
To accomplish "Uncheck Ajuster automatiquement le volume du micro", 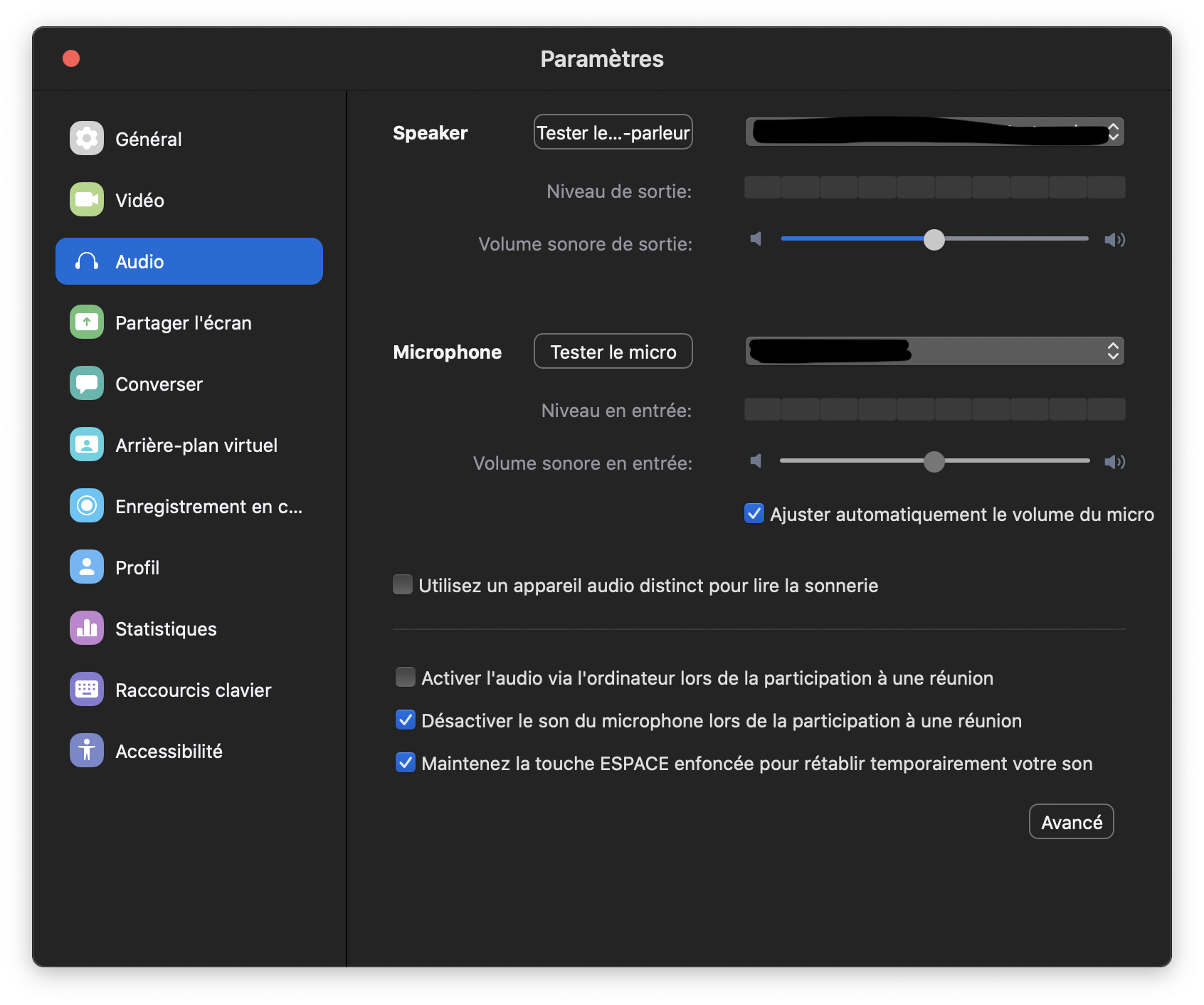I will tap(754, 513).
